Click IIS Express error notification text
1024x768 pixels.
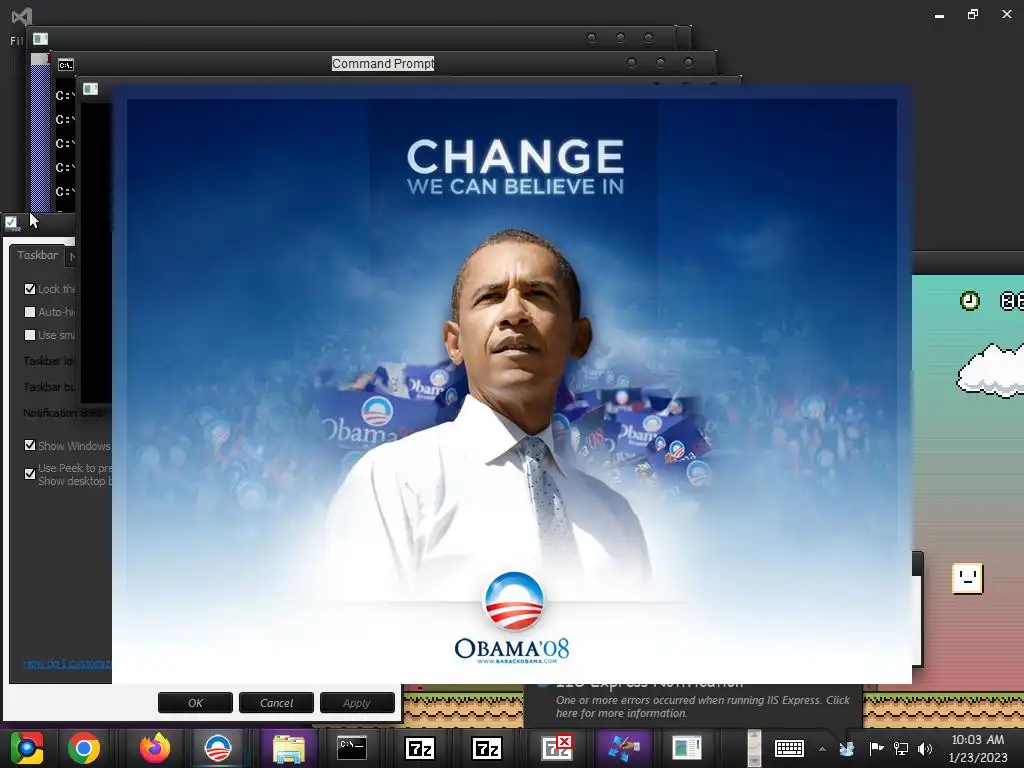click(702, 707)
